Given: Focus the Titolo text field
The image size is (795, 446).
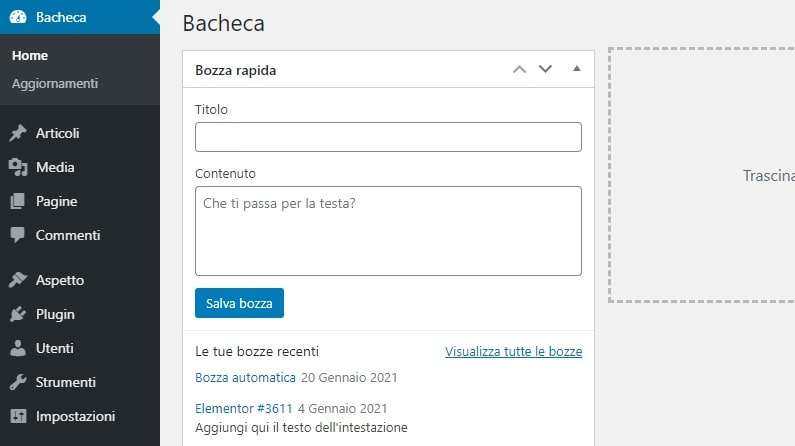Looking at the screenshot, I should tap(388, 137).
